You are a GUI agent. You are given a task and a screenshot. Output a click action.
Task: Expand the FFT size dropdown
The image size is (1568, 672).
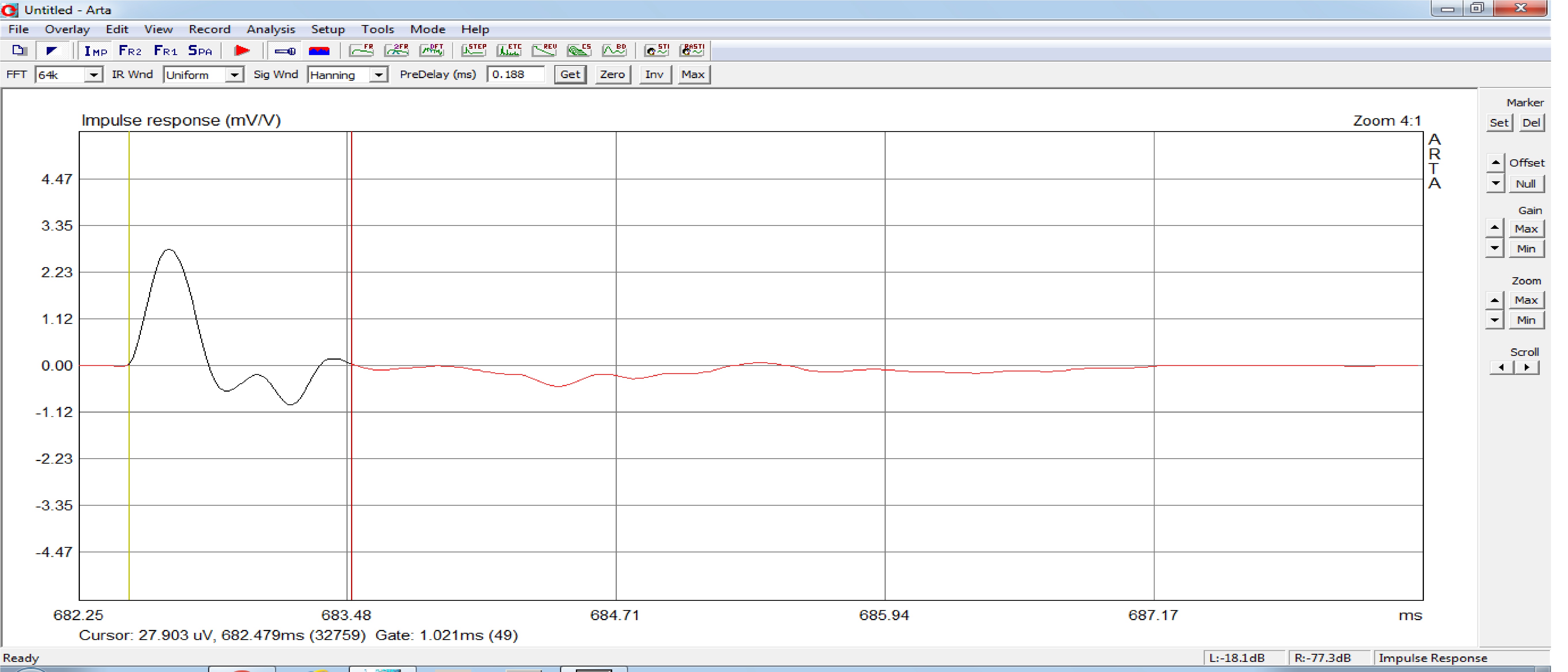93,75
